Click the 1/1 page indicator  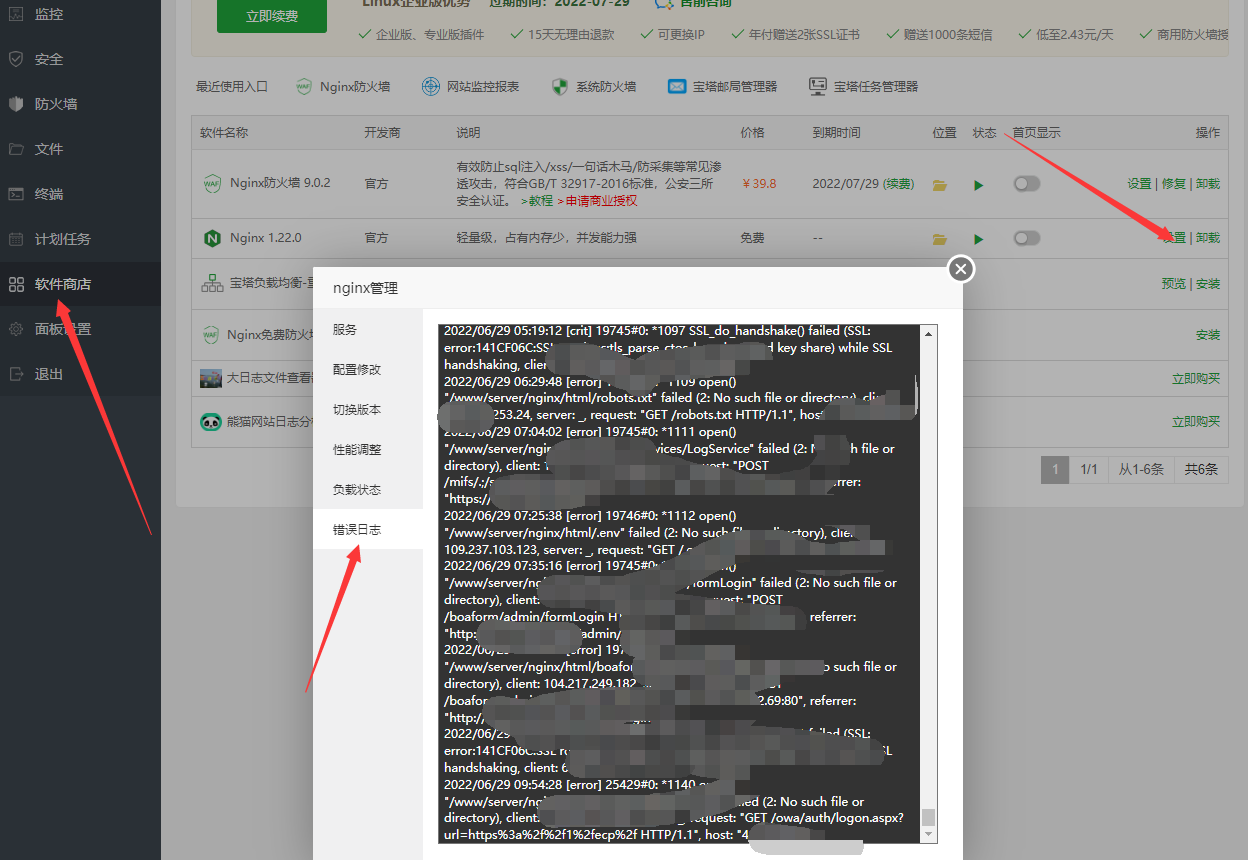[x=1089, y=469]
